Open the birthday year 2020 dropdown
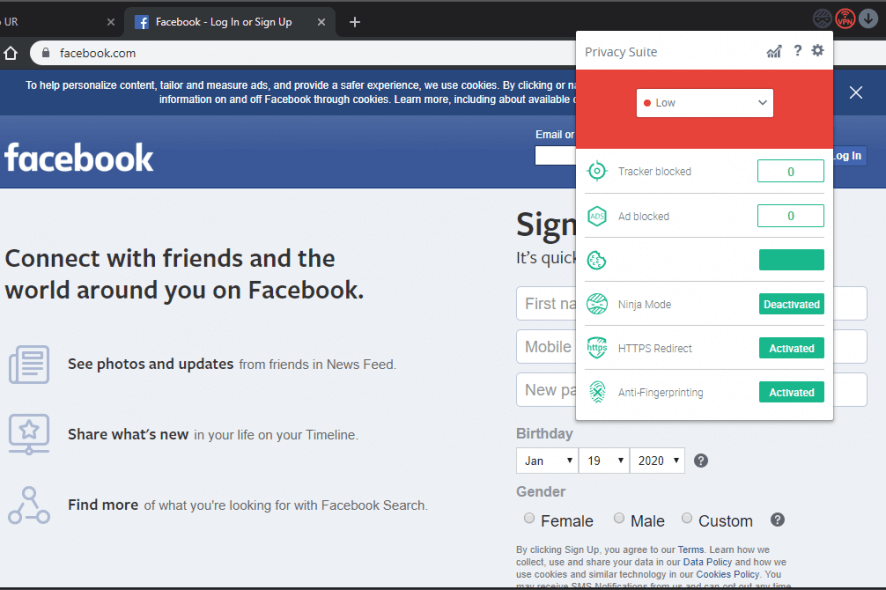The image size is (886, 590). [x=657, y=461]
